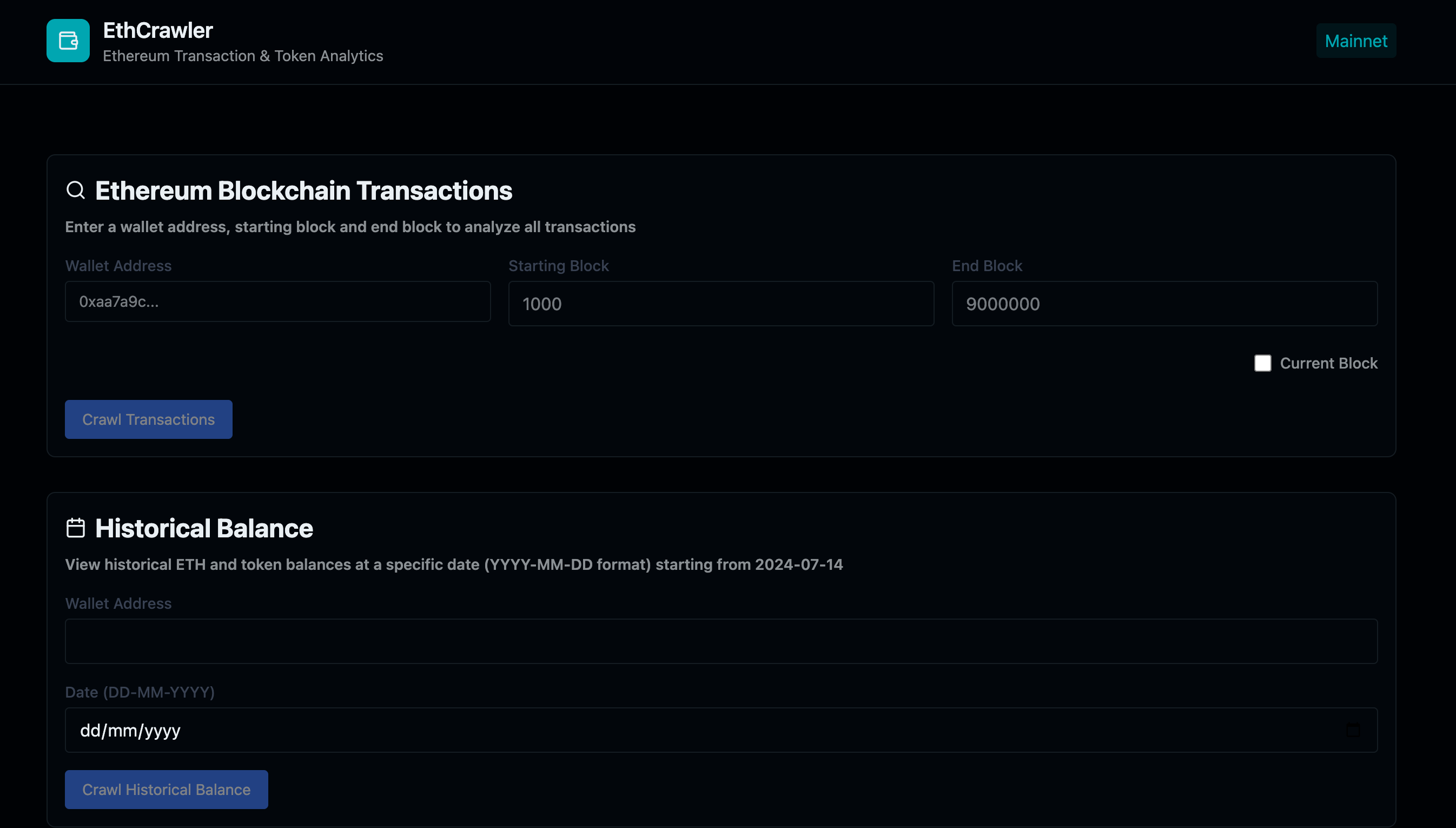Screen dimensions: 1456x828
Task: Open the date picker calendar icon
Action: 1353,730
